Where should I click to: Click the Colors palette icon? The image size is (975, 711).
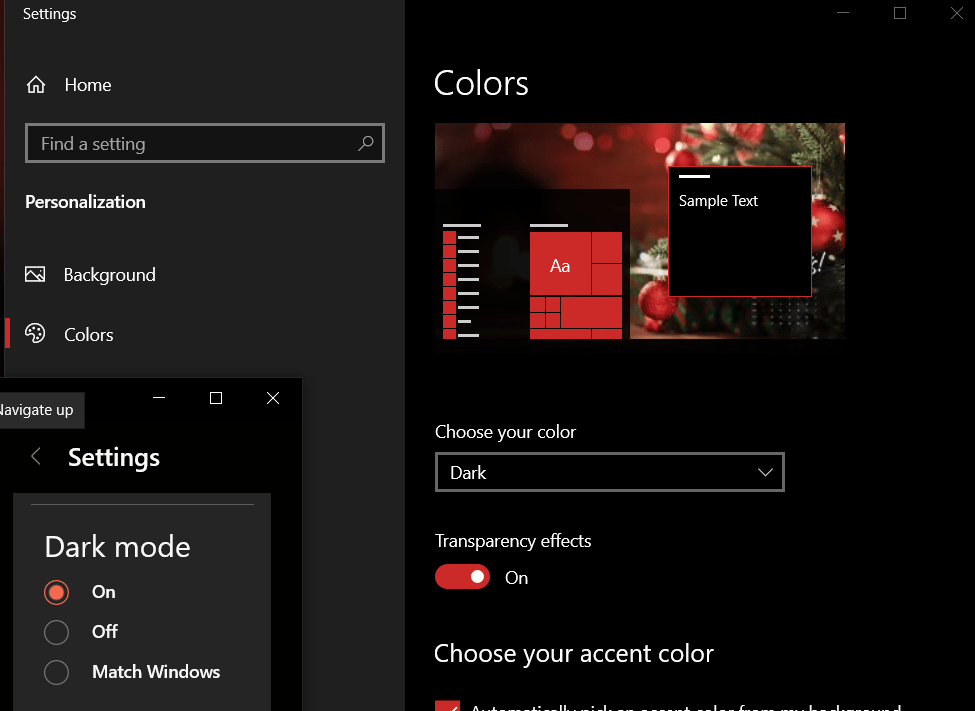[36, 334]
